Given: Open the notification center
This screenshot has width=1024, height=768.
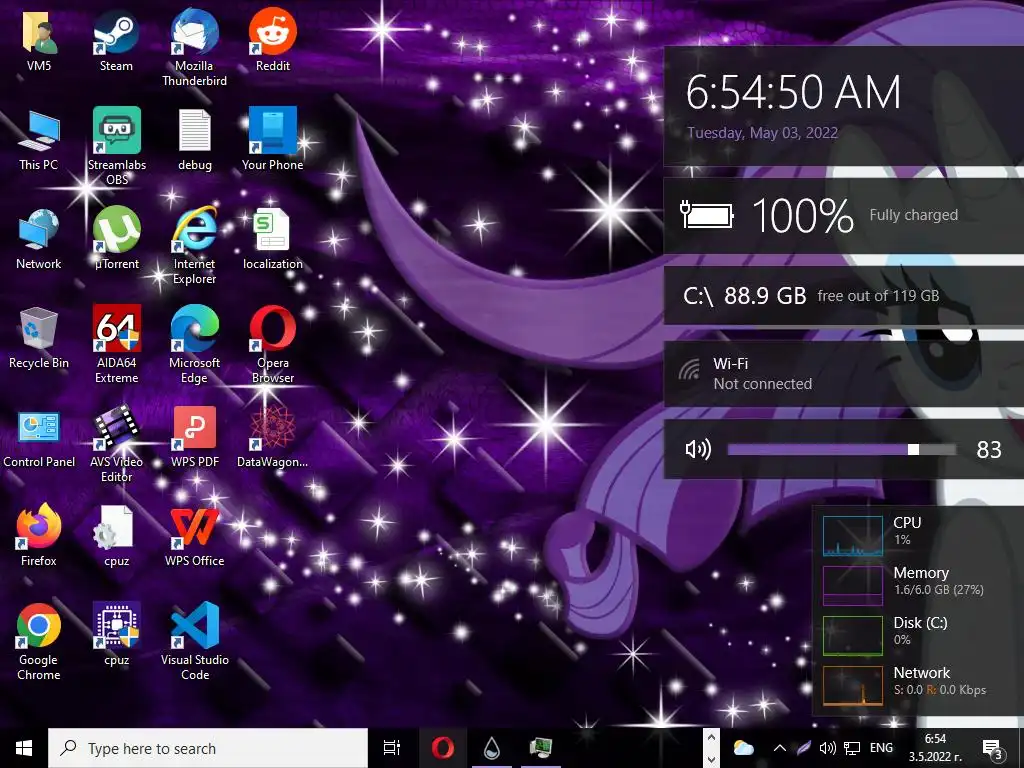Looking at the screenshot, I should pyautogui.click(x=992, y=748).
